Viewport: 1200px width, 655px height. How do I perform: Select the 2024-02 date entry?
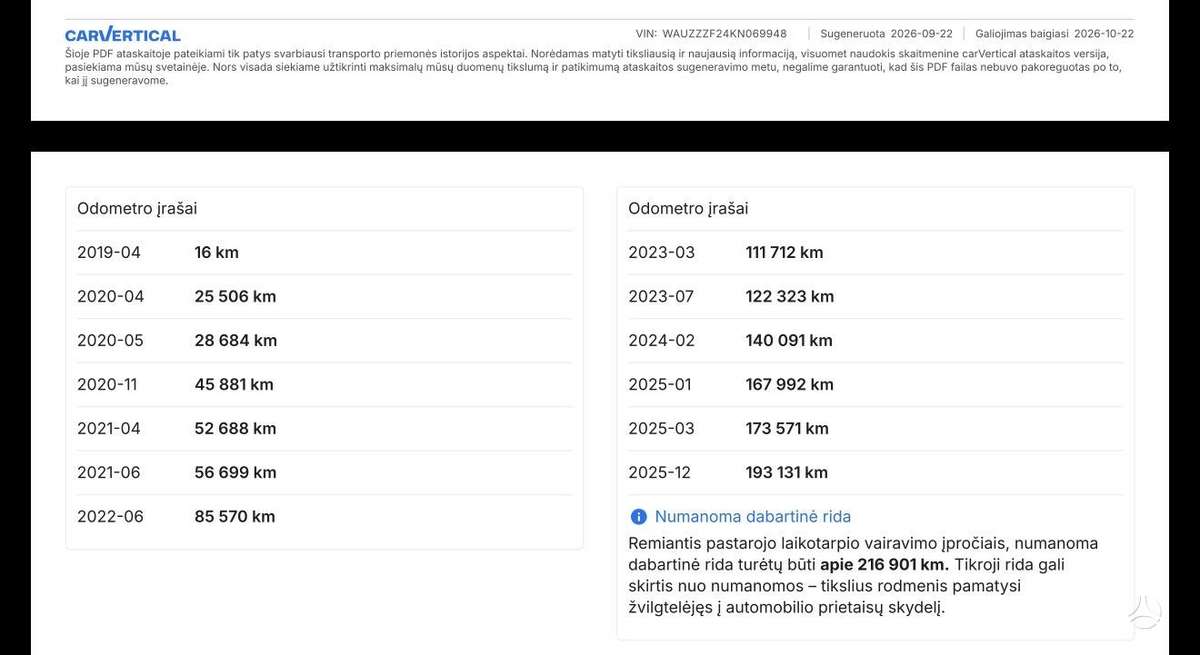(661, 341)
